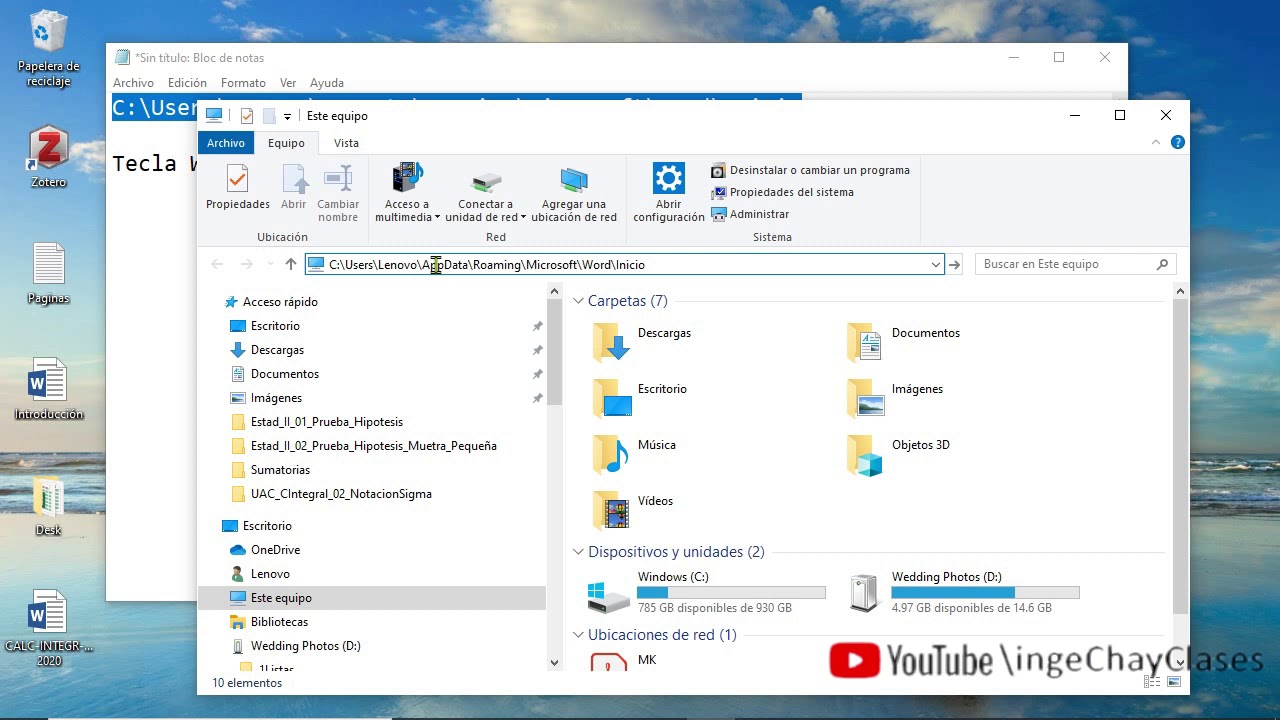Switch to the Equipo ribbon tab

(x=286, y=143)
